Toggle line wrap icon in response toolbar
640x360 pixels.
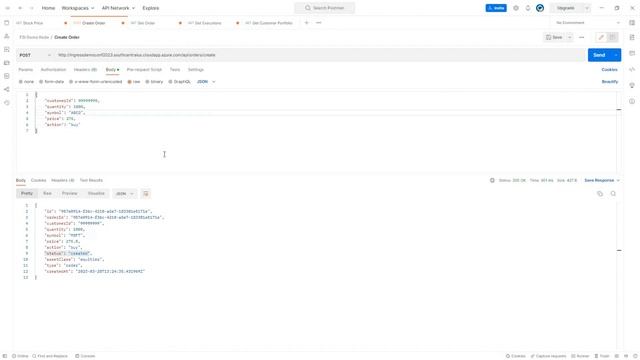(146, 193)
